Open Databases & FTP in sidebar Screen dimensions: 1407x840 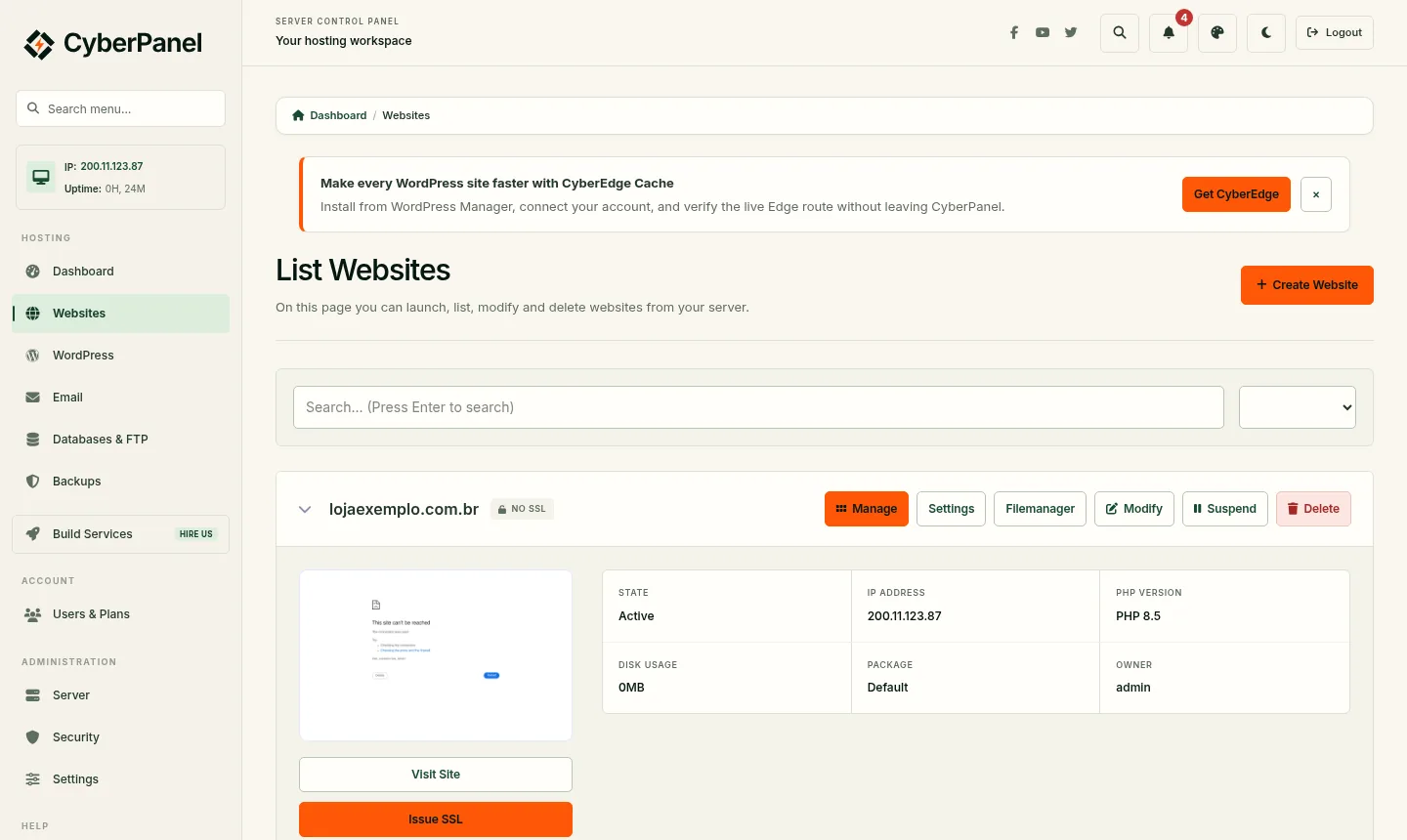pyautogui.click(x=121, y=440)
